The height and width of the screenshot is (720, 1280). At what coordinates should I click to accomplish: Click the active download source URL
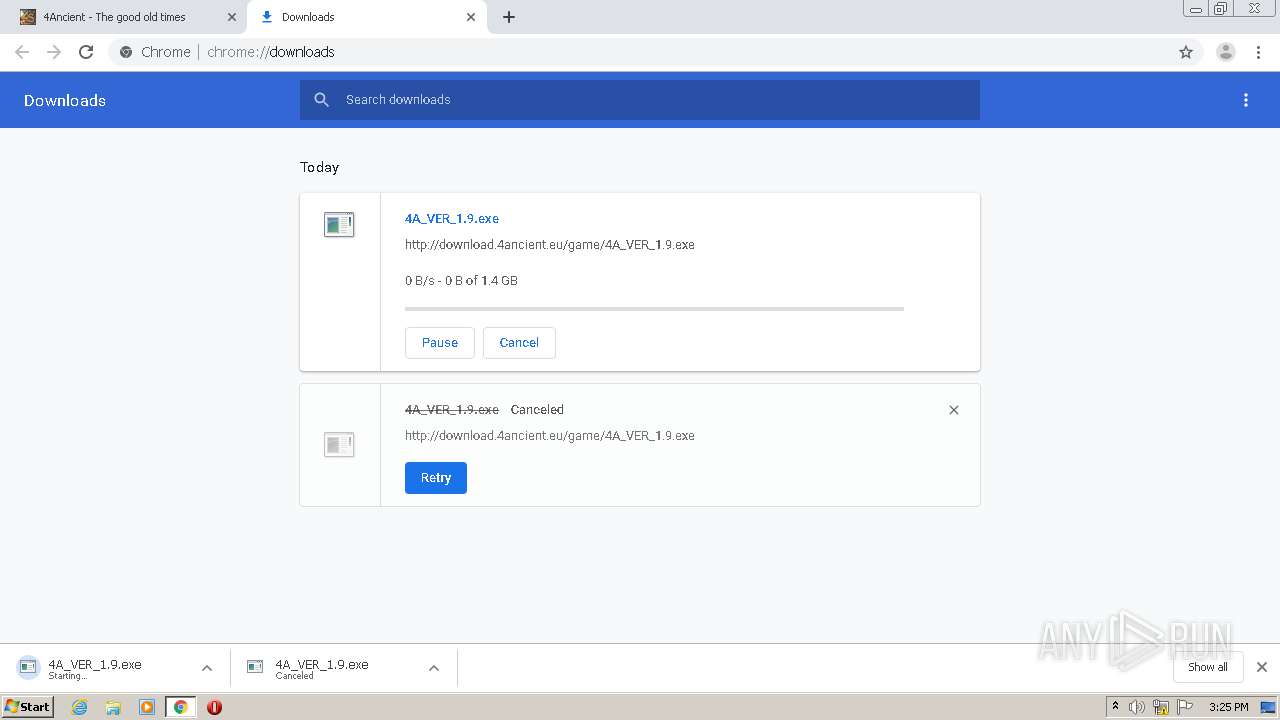[550, 244]
